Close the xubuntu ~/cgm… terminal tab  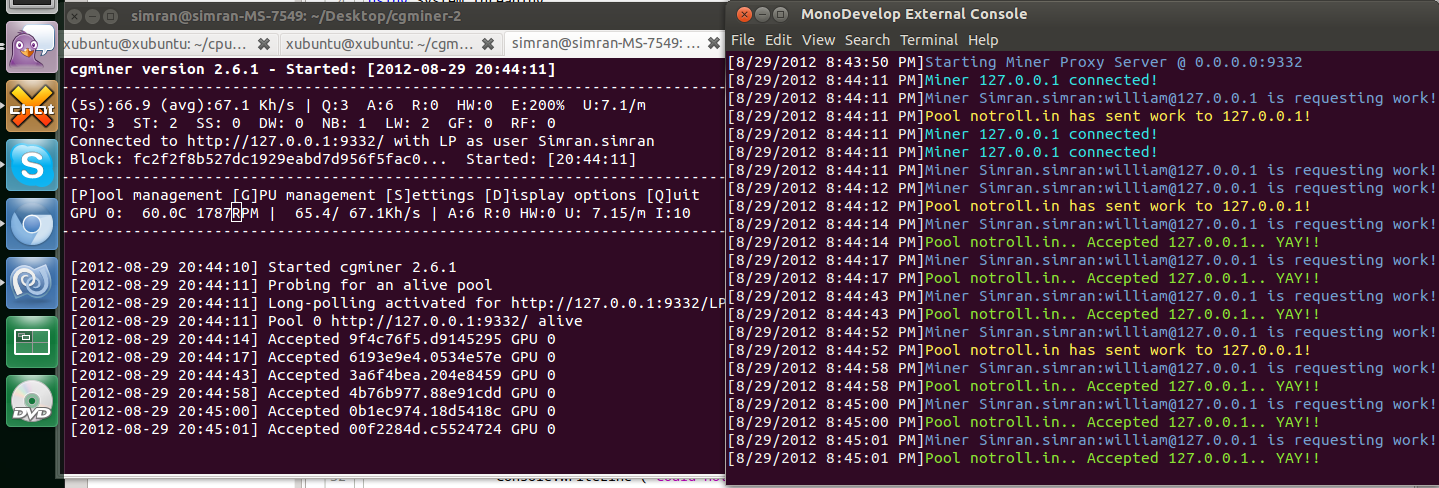pos(486,44)
